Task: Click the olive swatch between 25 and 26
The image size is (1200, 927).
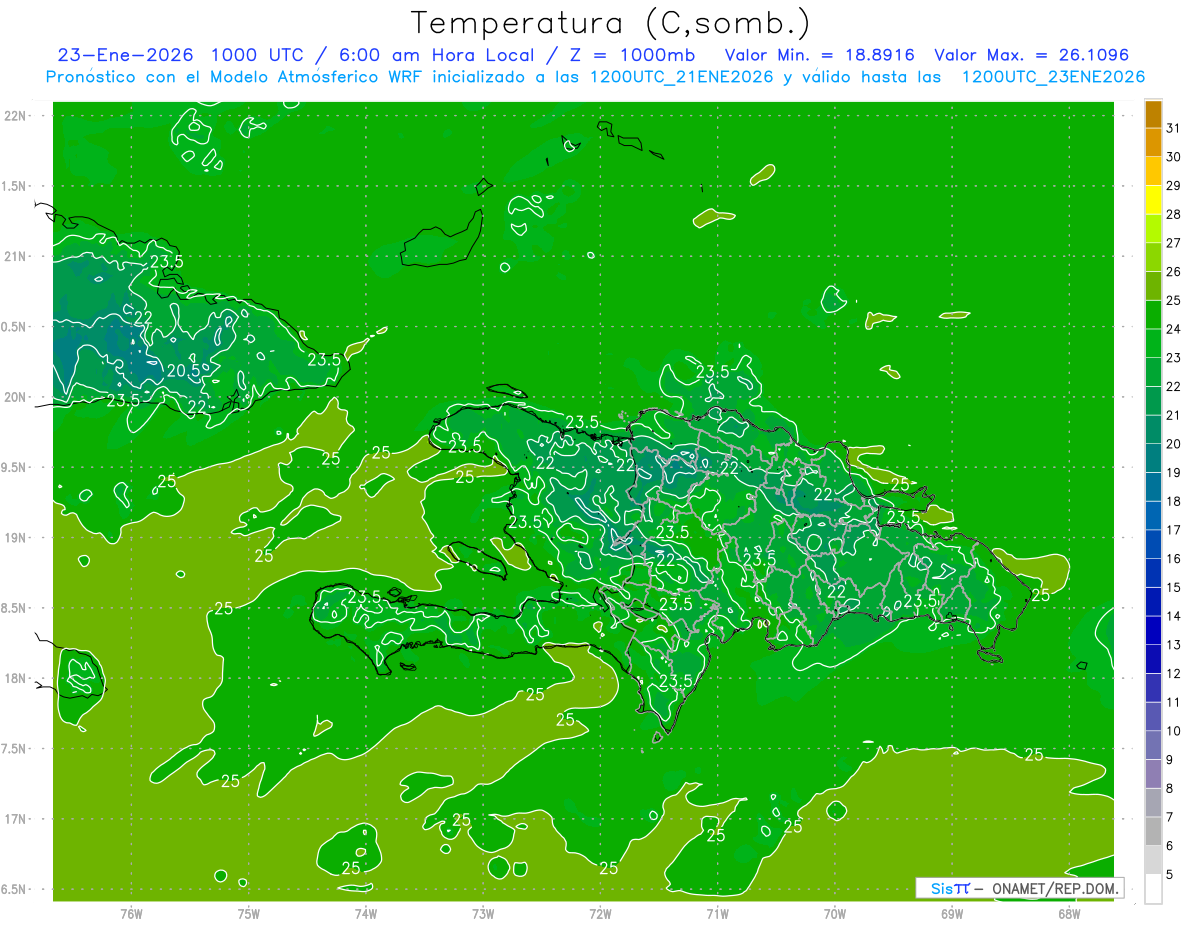Action: (x=1153, y=286)
